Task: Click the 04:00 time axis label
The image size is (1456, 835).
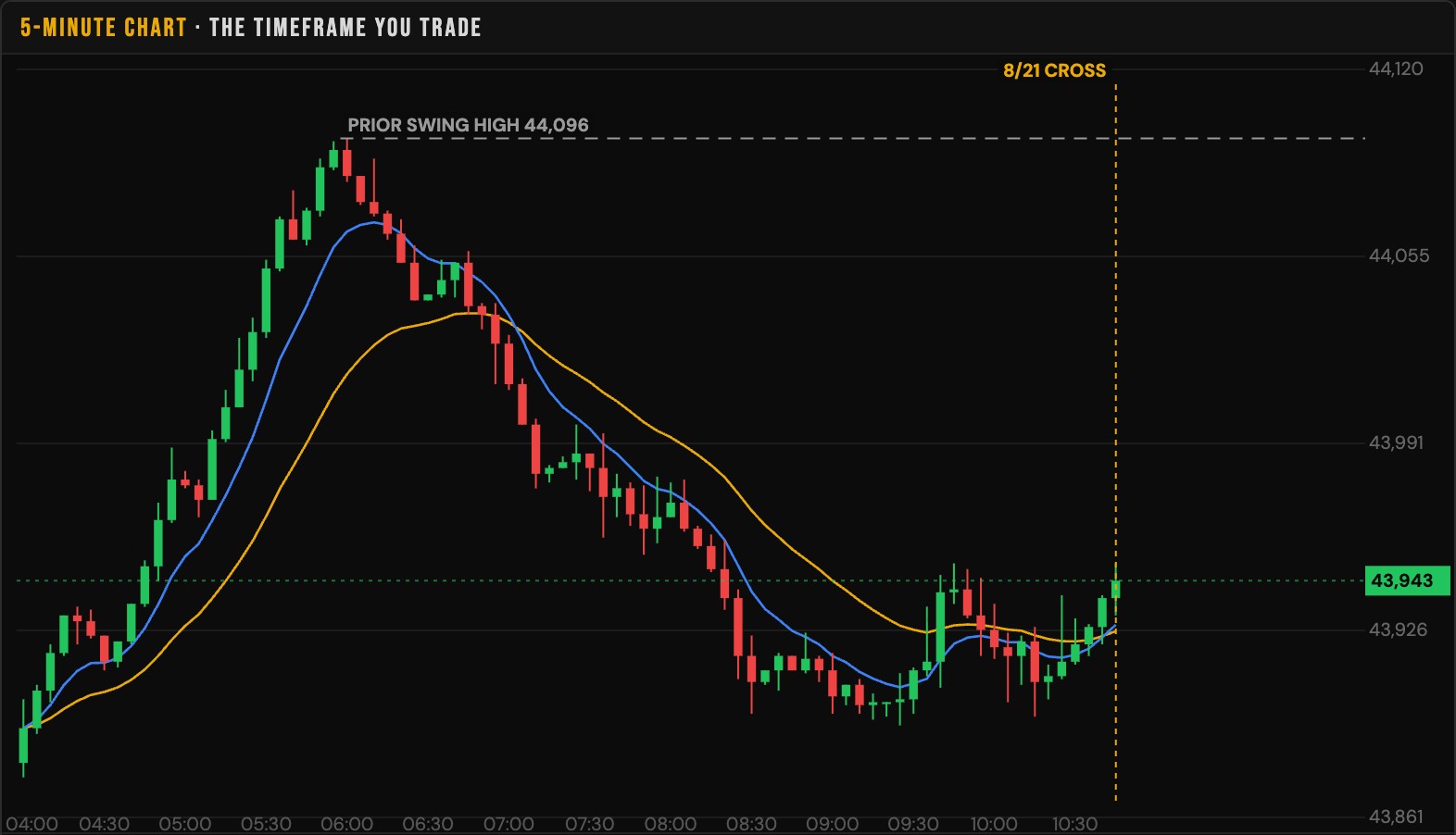Action: [x=31, y=824]
